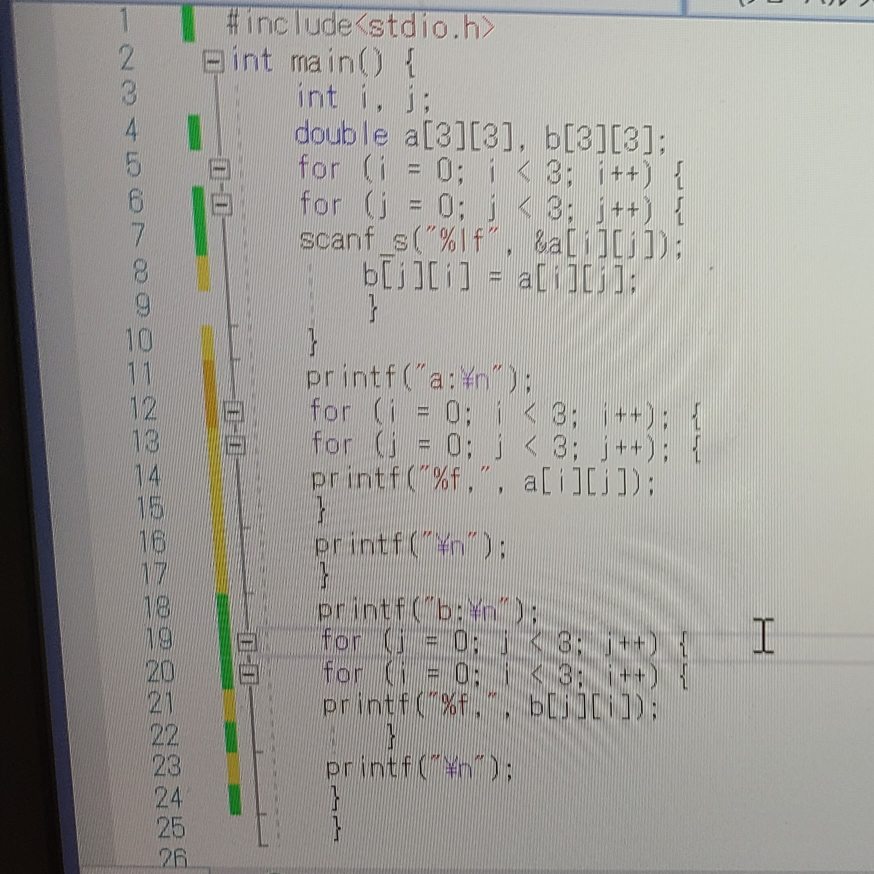Click line number 18 in the margin
This screenshot has width=874, height=874.
point(157,608)
